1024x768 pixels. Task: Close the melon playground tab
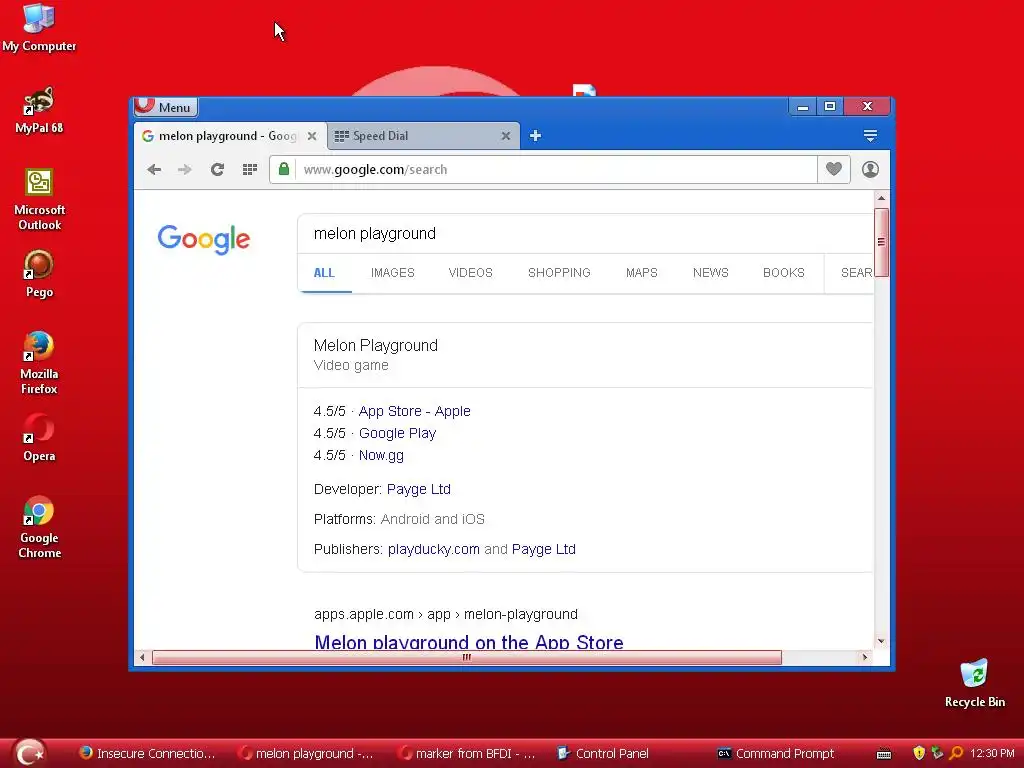pyautogui.click(x=312, y=136)
